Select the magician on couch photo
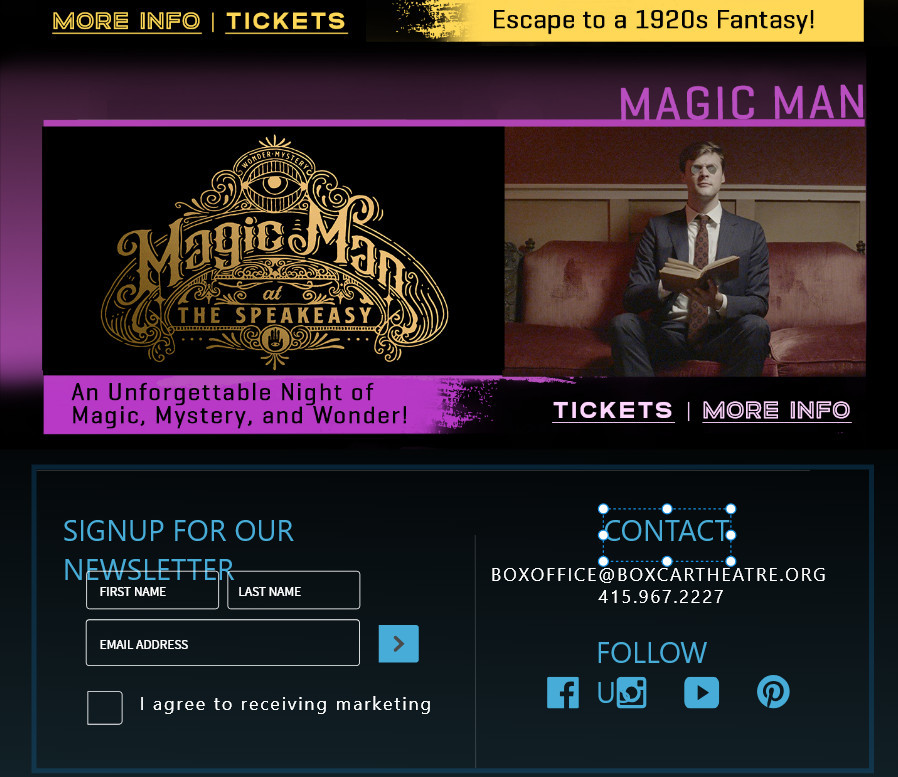 (685, 252)
